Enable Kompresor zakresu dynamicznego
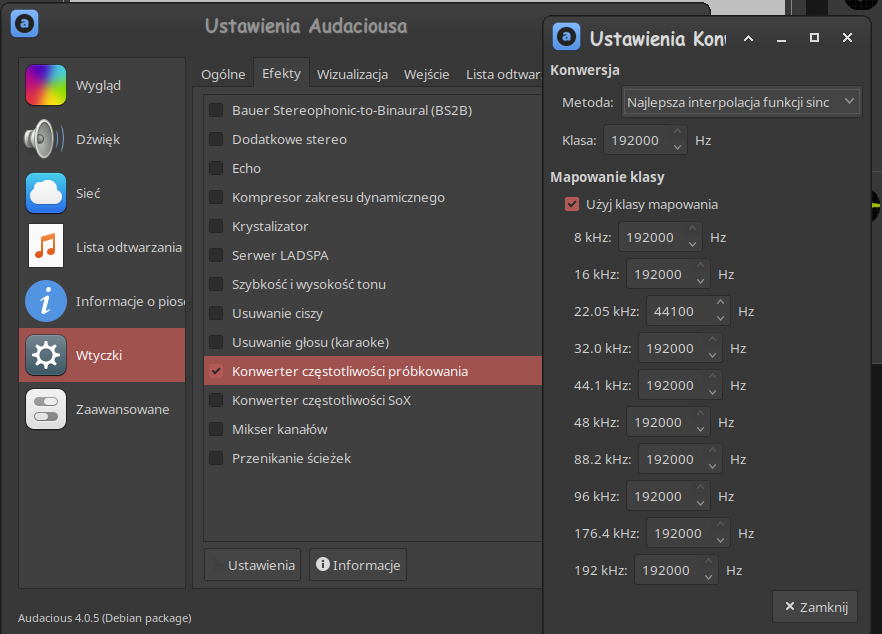This screenshot has height=634, width=882. coord(216,197)
